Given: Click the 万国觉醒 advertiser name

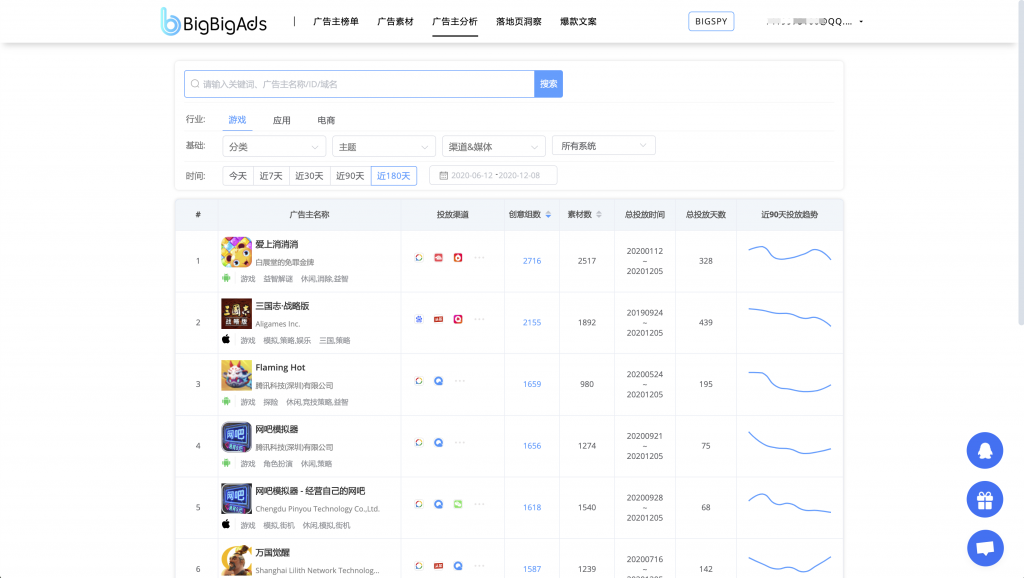Looking at the screenshot, I should pos(272,553).
